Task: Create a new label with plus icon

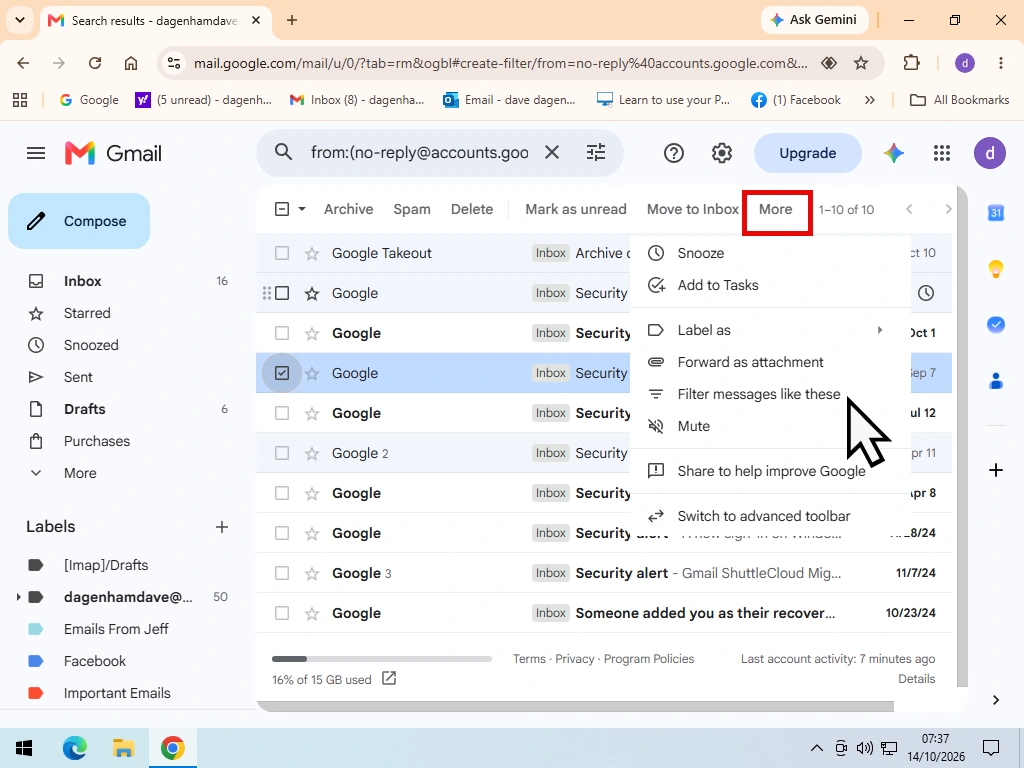Action: (222, 527)
